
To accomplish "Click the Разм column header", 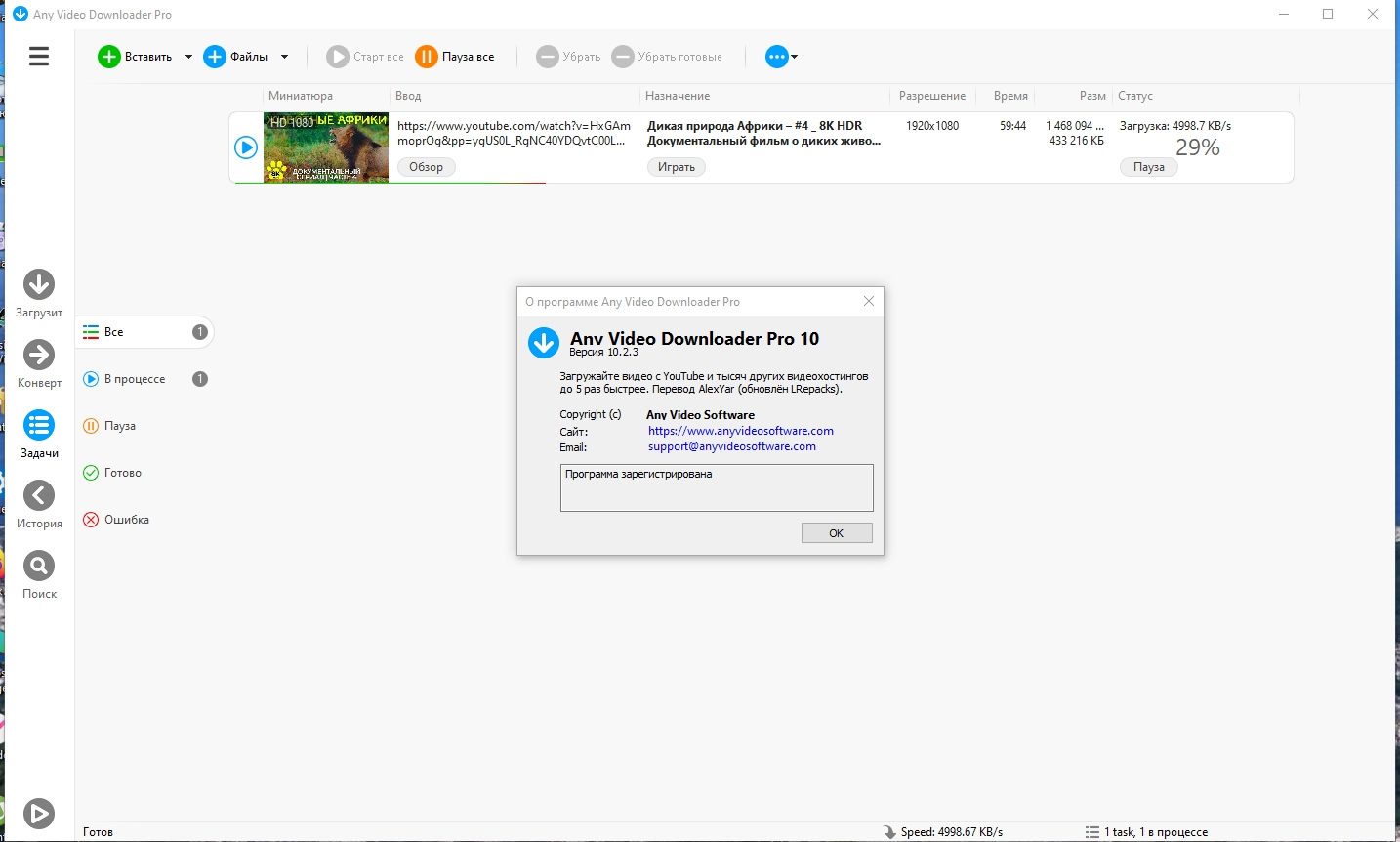I will point(1092,96).
